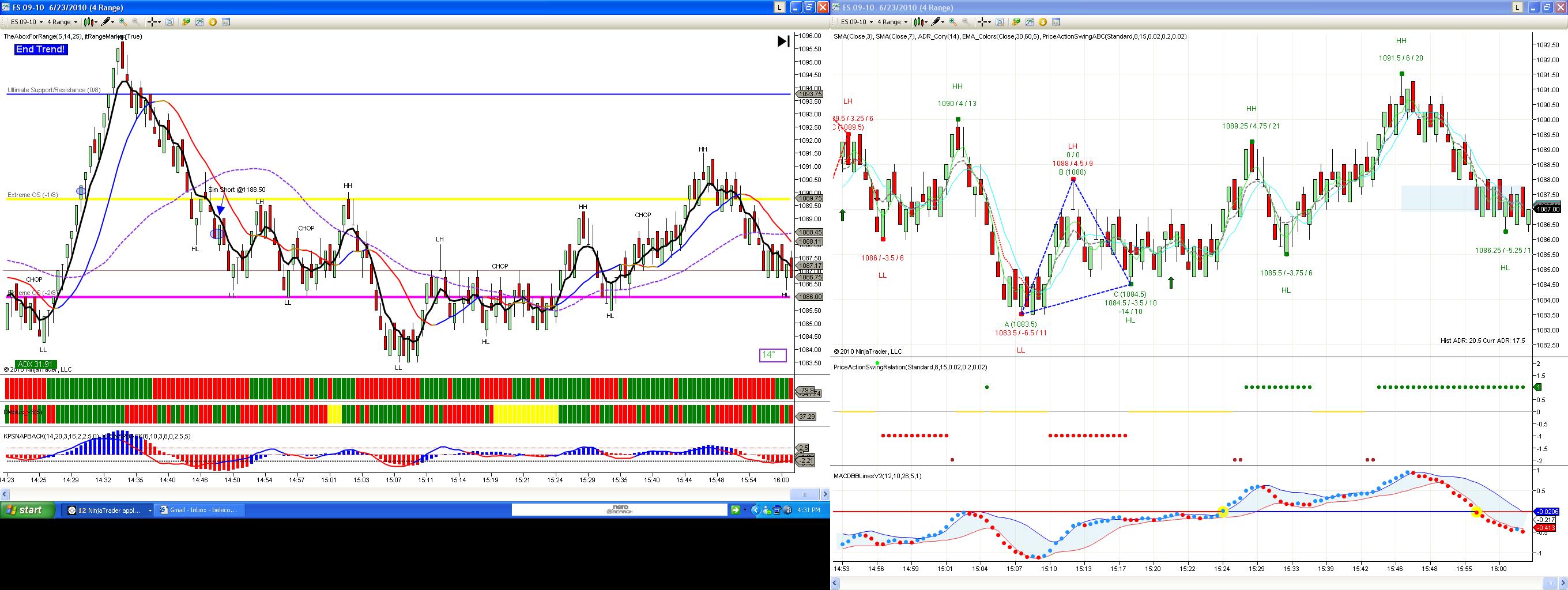Click the Windows start button
Image resolution: width=1568 pixels, height=590 pixels.
click(x=28, y=510)
